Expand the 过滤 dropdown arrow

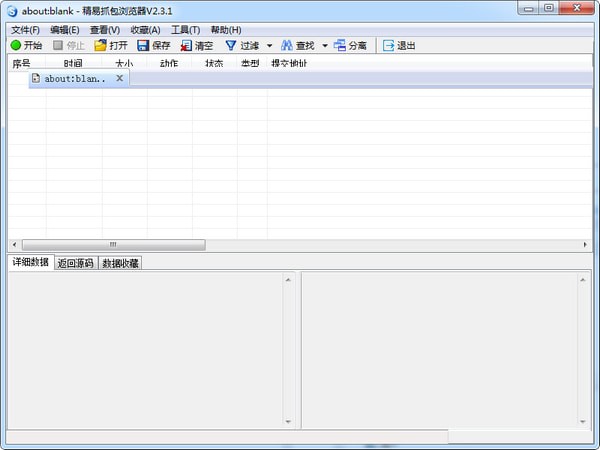(269, 46)
